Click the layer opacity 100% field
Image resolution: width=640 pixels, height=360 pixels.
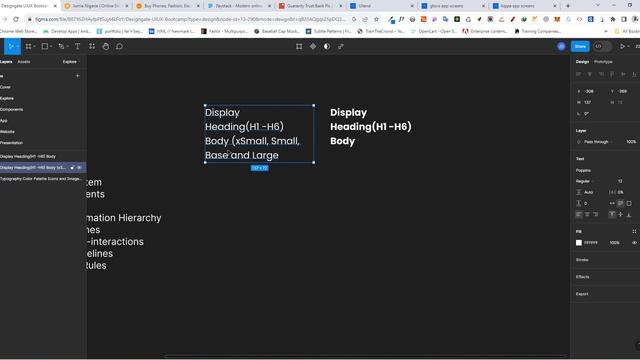pyautogui.click(x=631, y=142)
